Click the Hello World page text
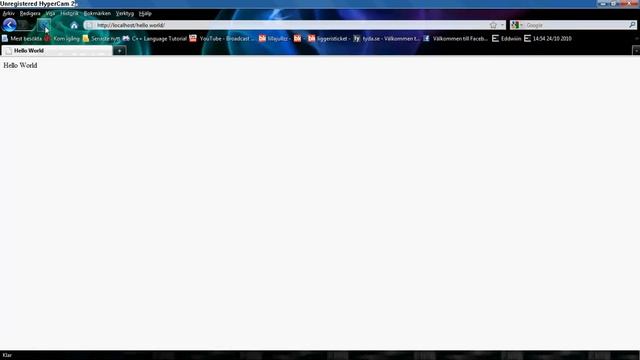Viewport: 640px width, 360px height. [20, 65]
